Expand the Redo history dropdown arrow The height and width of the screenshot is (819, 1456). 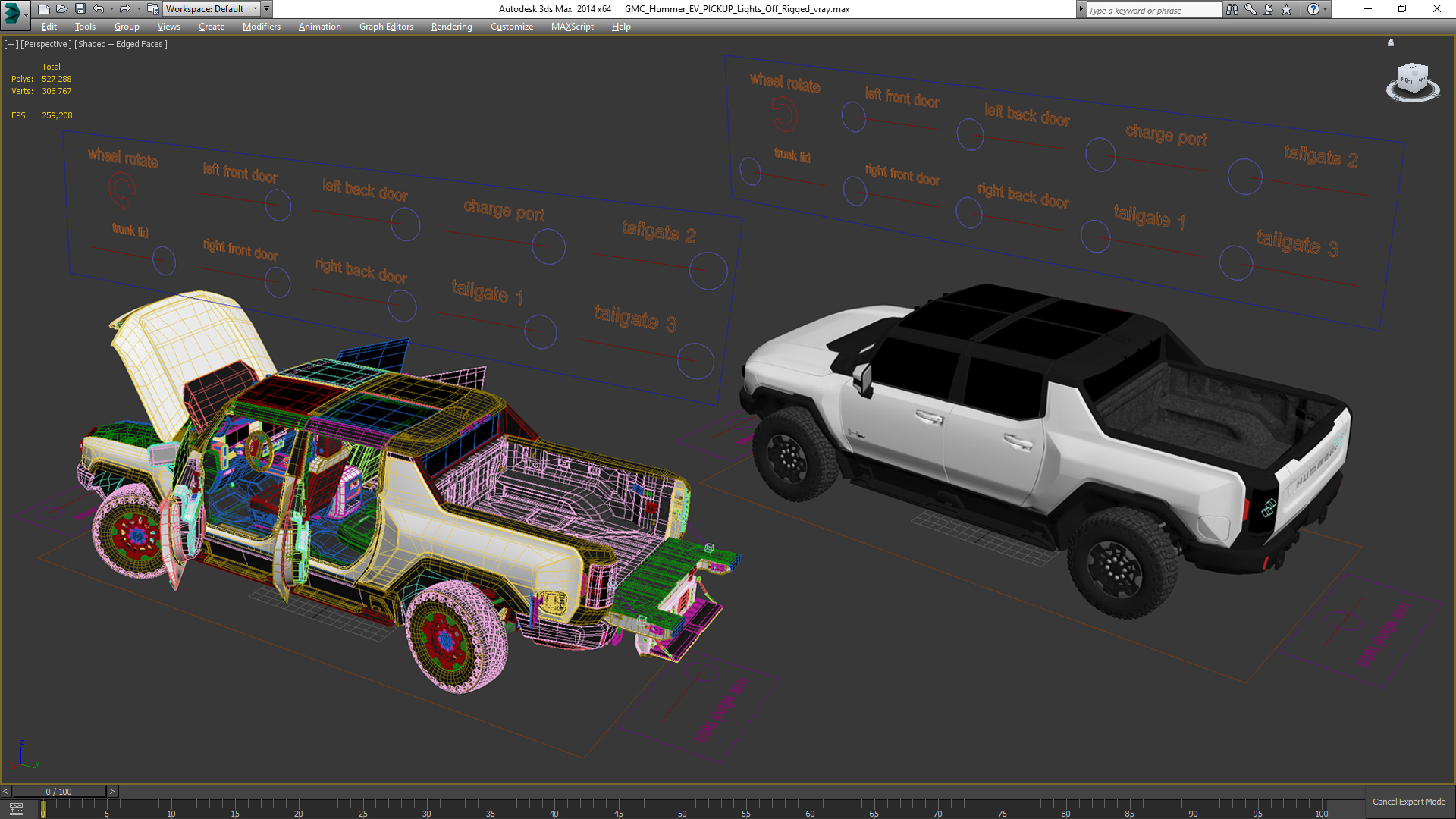[138, 9]
